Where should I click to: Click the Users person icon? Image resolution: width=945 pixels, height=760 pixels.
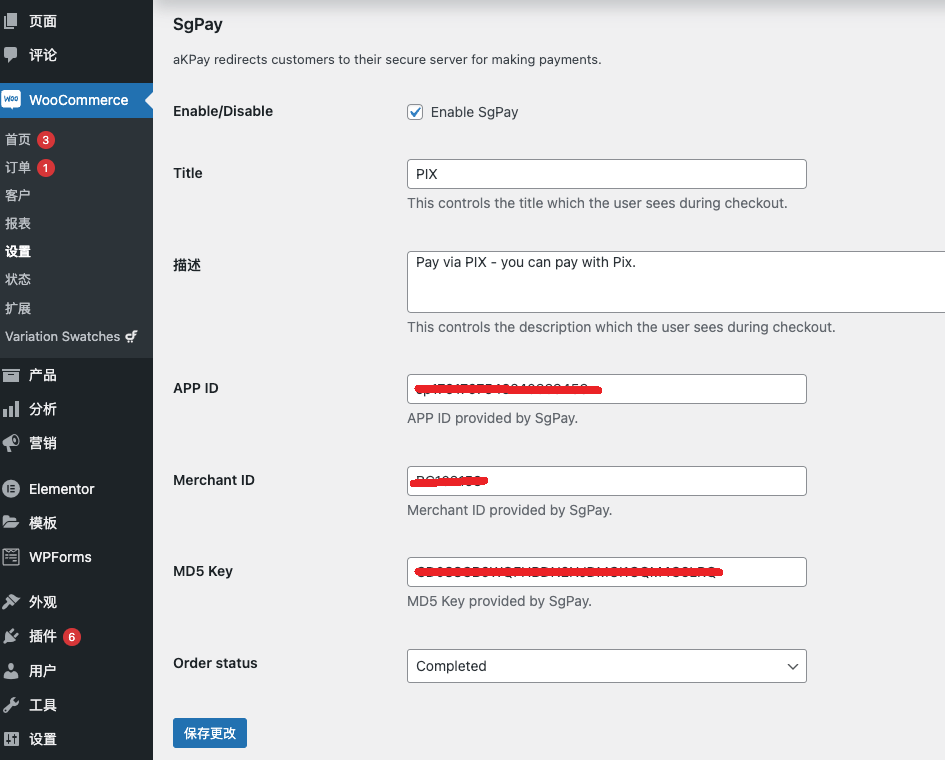[x=11, y=671]
